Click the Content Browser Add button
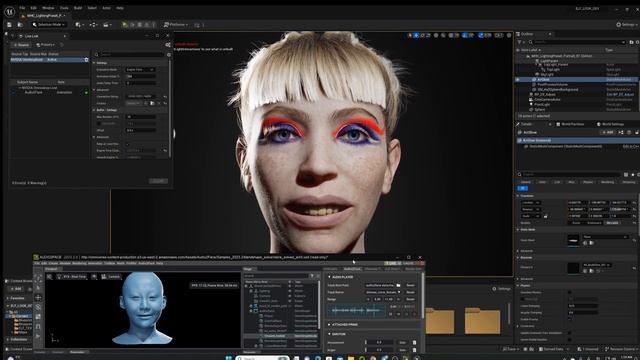640x360 pixels. pyautogui.click(x=16, y=289)
